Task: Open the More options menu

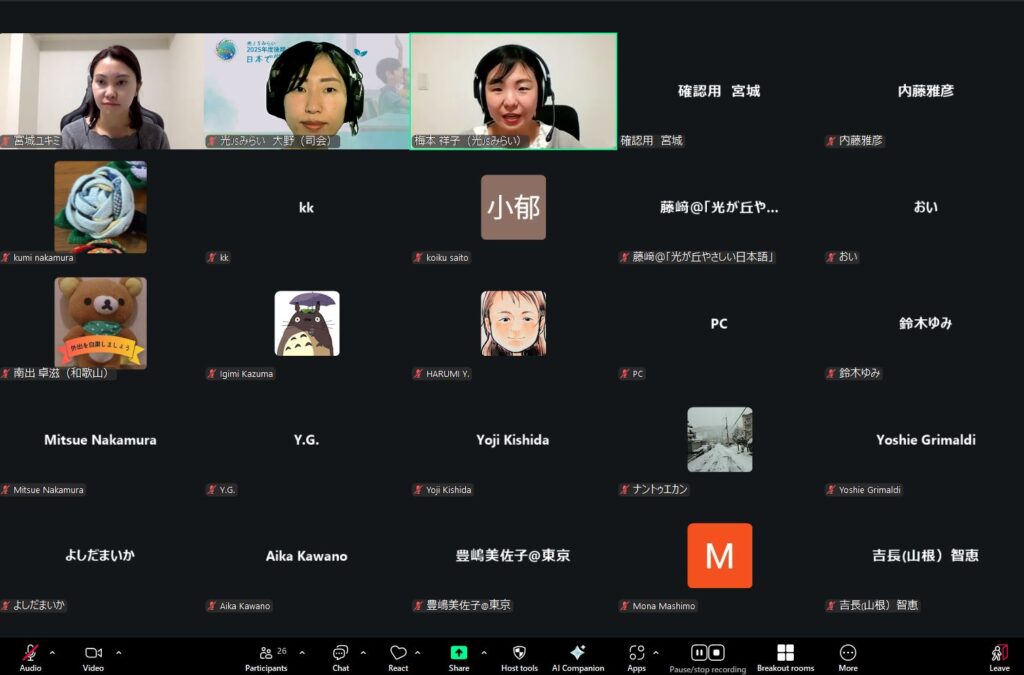Action: [848, 653]
